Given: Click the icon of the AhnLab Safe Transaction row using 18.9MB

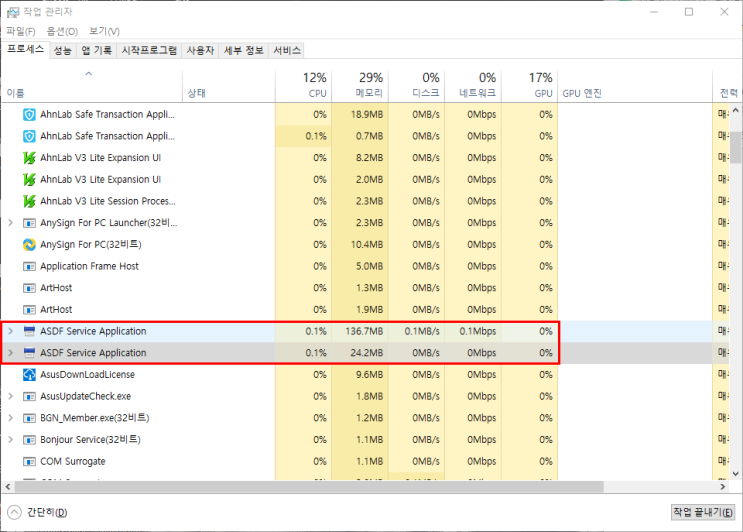Looking at the screenshot, I should click(x=29, y=115).
